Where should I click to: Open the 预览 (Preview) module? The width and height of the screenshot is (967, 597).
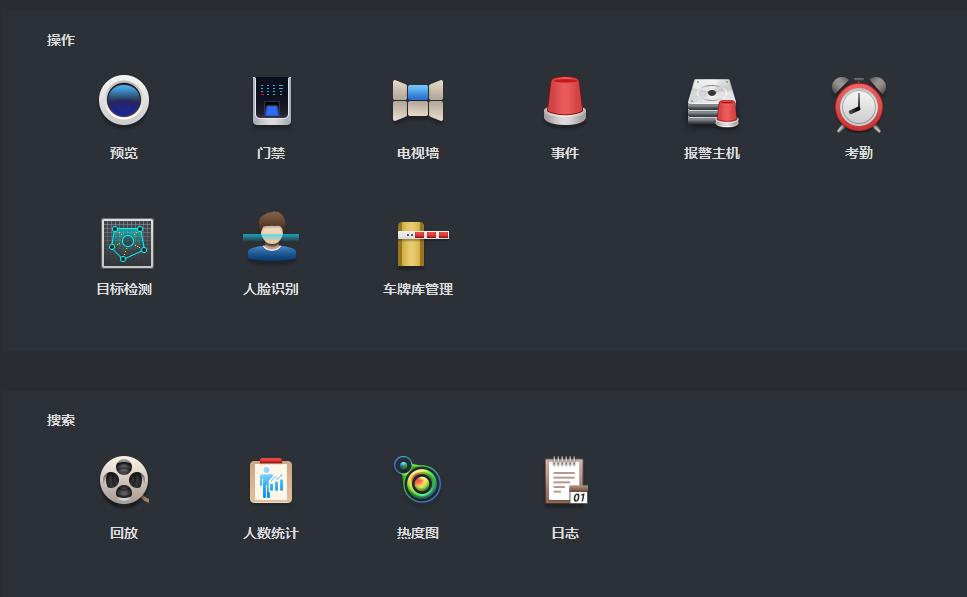(124, 100)
